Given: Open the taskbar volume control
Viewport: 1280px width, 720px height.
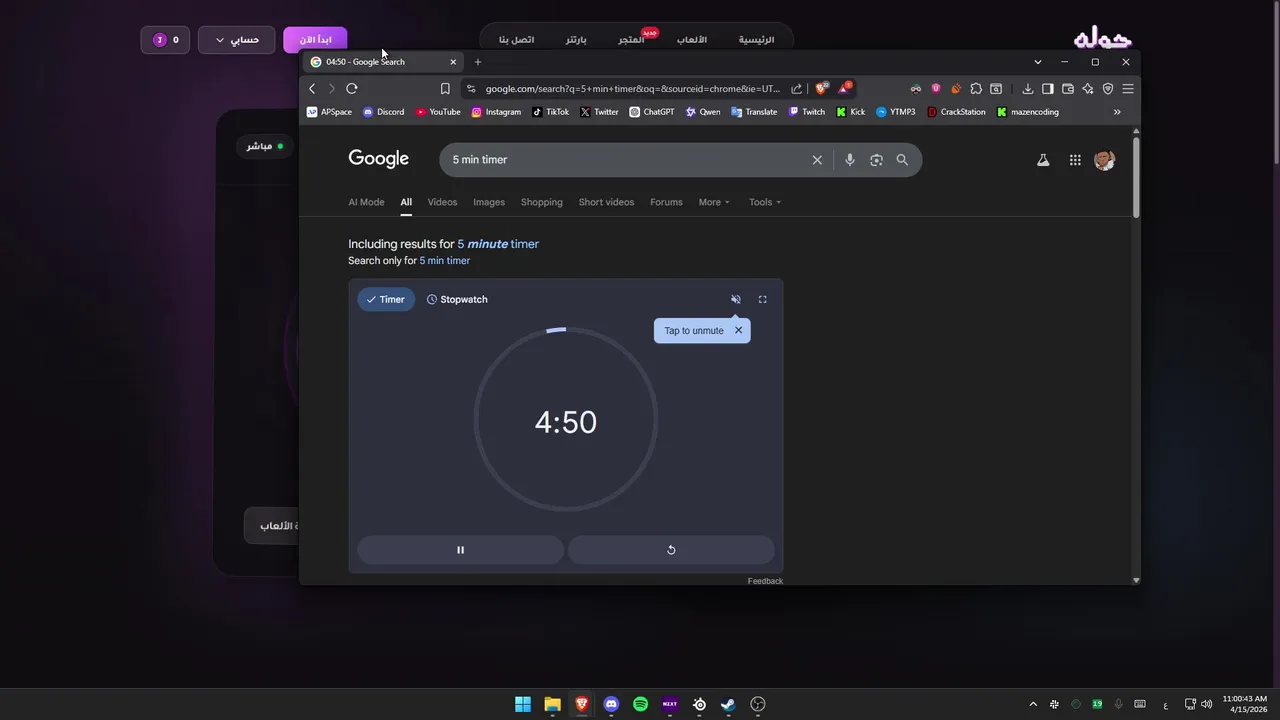Looking at the screenshot, I should pos(1207,704).
